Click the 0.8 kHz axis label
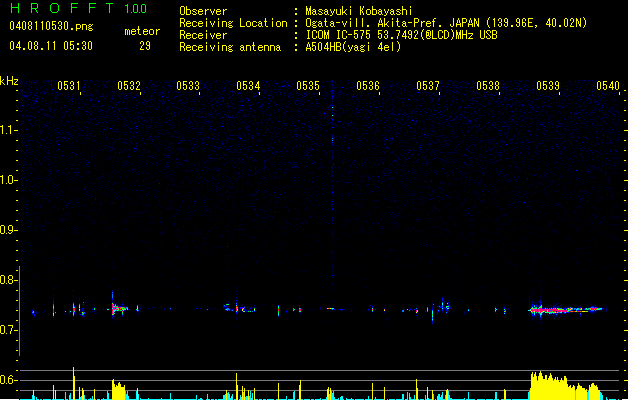Image resolution: width=629 pixels, height=400 pixels. [8, 280]
